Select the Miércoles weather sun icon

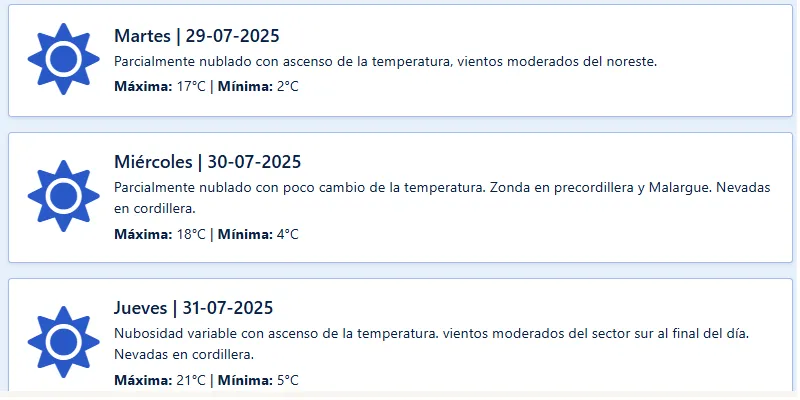pos(63,196)
